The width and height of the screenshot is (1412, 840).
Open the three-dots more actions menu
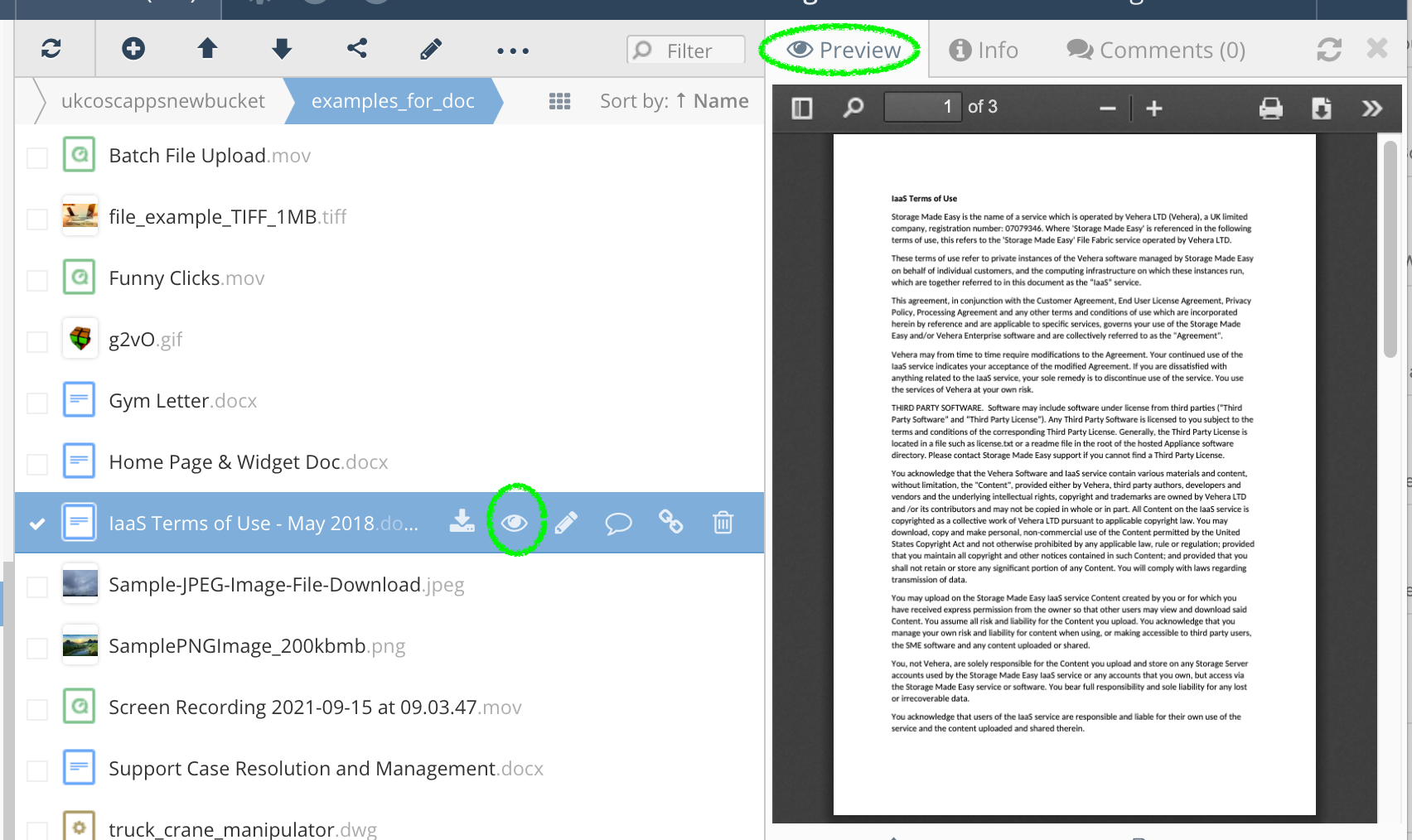512,51
